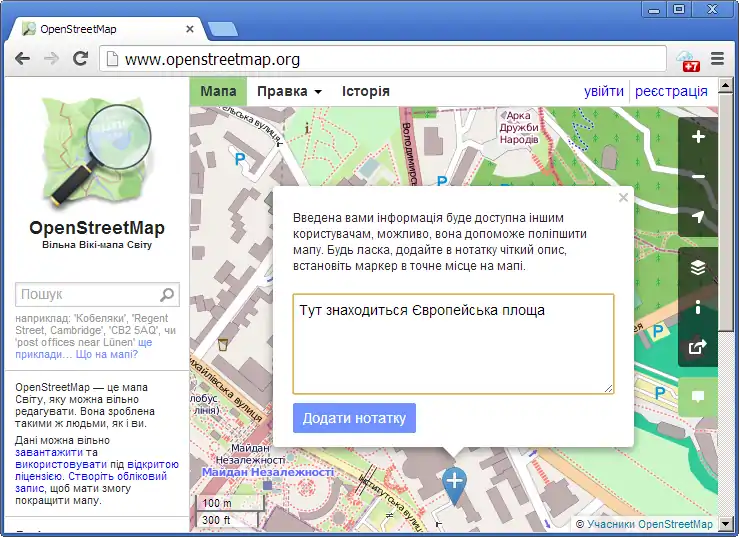Click the show my location arrow icon
The height and width of the screenshot is (537, 739).
coord(698,217)
